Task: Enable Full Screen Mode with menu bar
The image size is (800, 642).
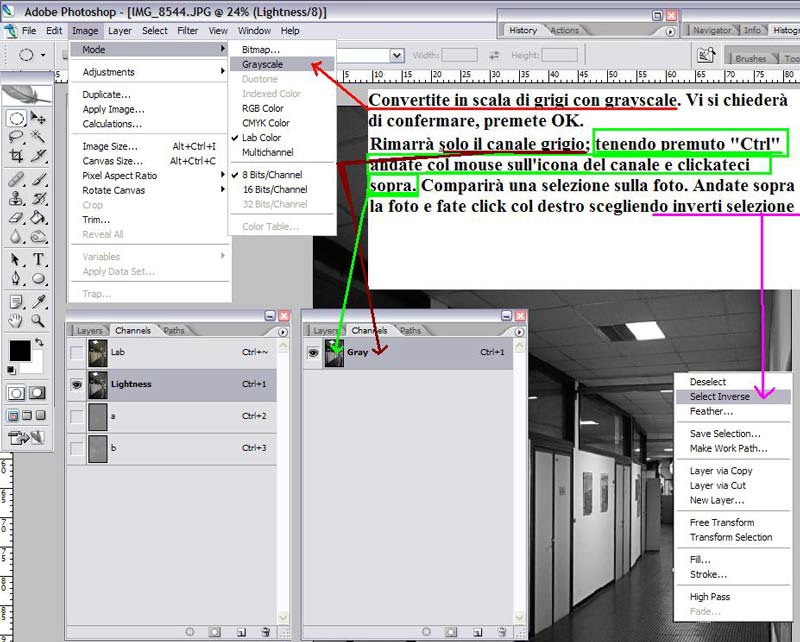Action: pyautogui.click(x=27, y=415)
